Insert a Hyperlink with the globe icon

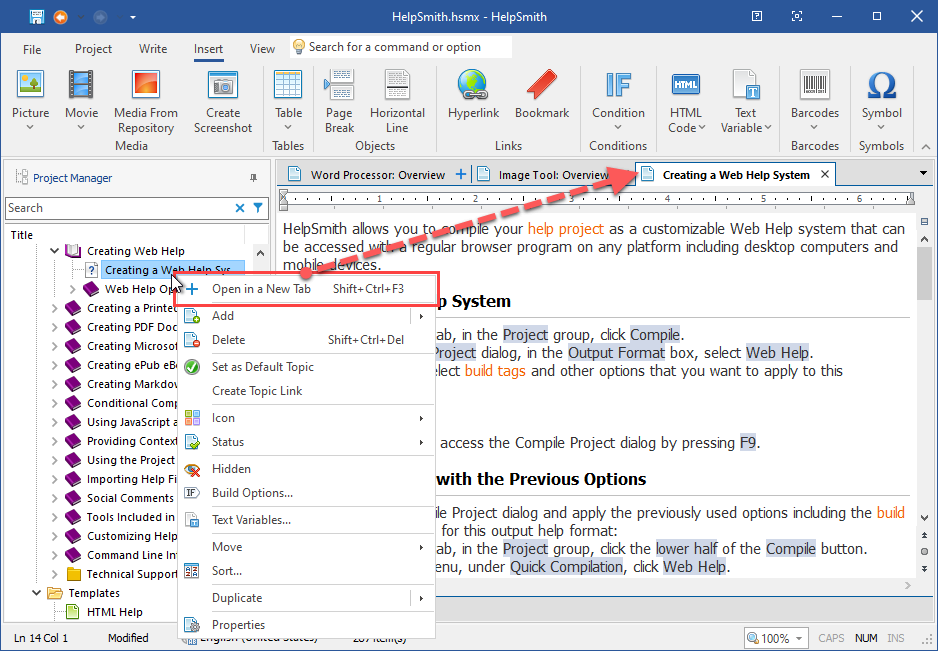point(473,85)
